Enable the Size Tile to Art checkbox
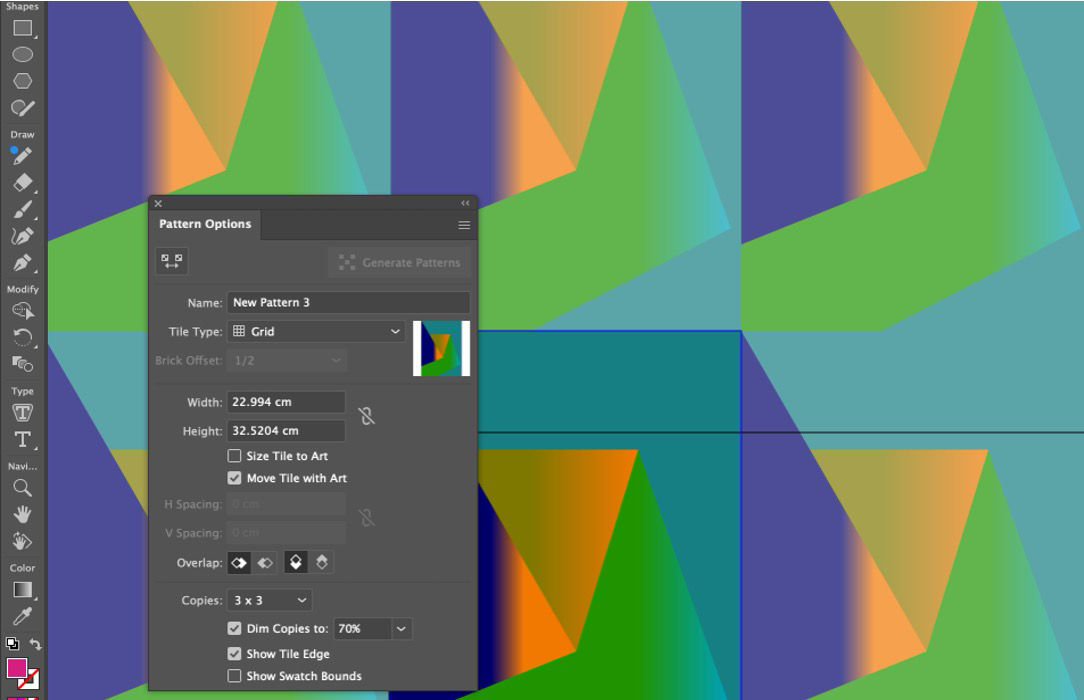The width and height of the screenshot is (1084, 700). [235, 455]
